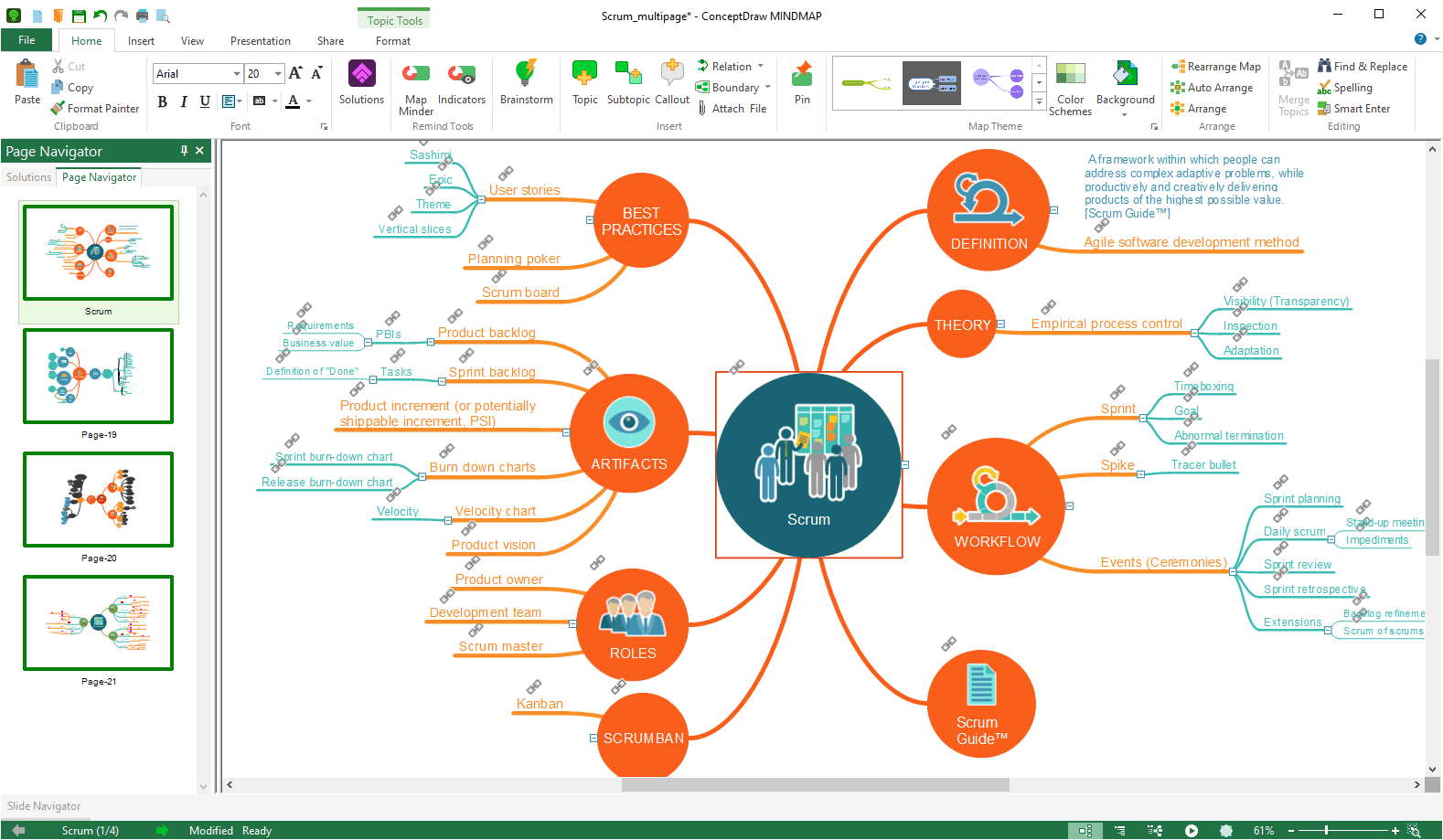Image resolution: width=1443 pixels, height=840 pixels.
Task: Click the Attach File icon
Action: point(702,109)
